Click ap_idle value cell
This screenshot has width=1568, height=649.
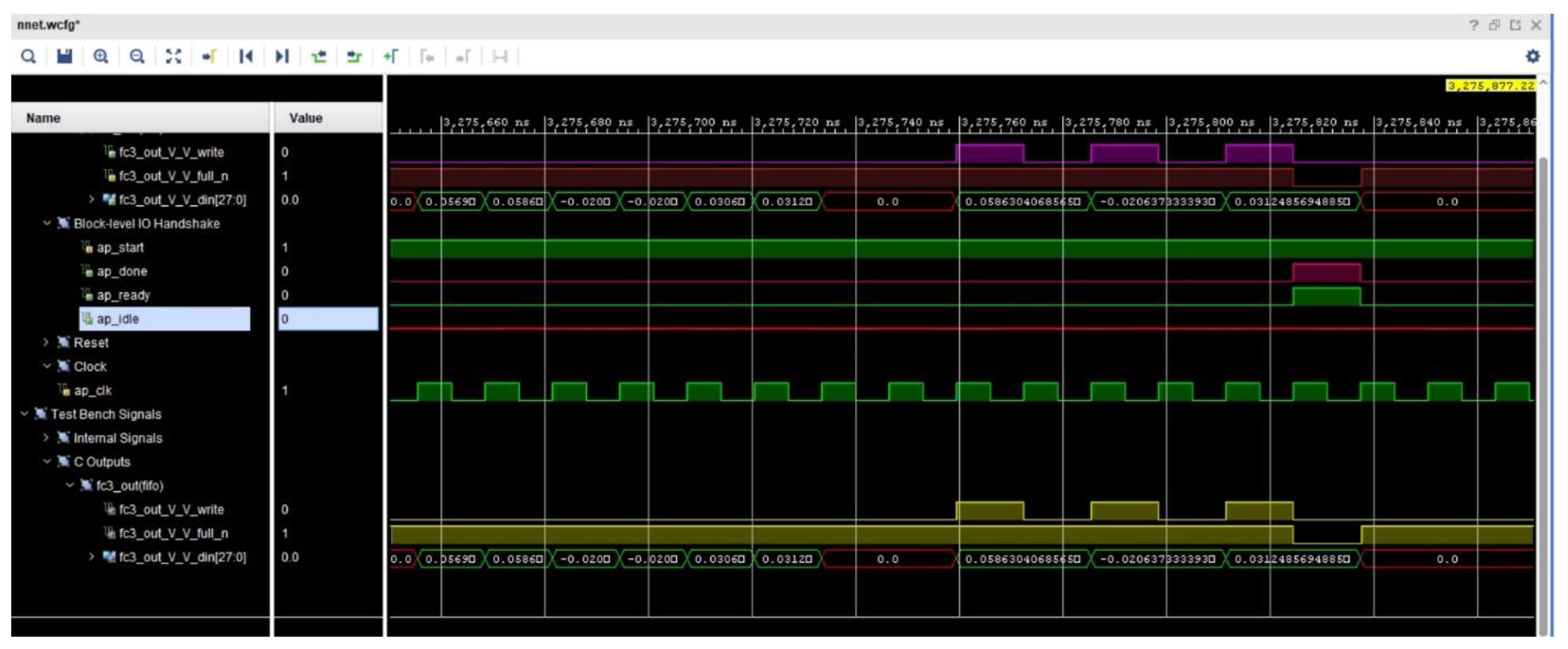coord(329,319)
